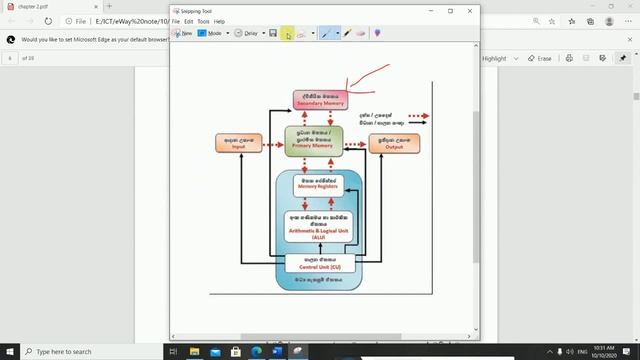Add this page to favorites in Edge
Screen dimensions: 640x360
click(x=552, y=21)
